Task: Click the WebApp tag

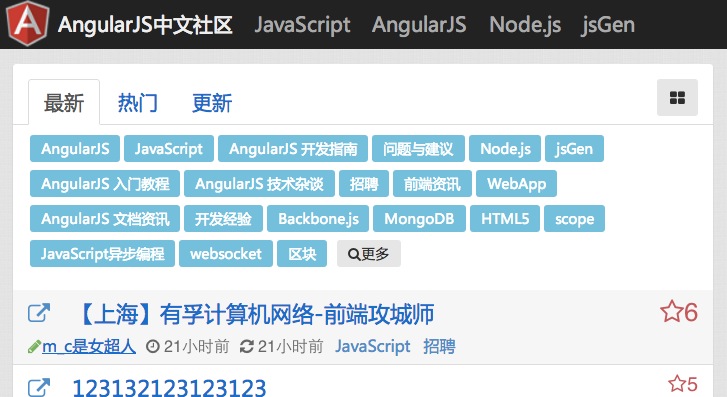Action: [517, 184]
